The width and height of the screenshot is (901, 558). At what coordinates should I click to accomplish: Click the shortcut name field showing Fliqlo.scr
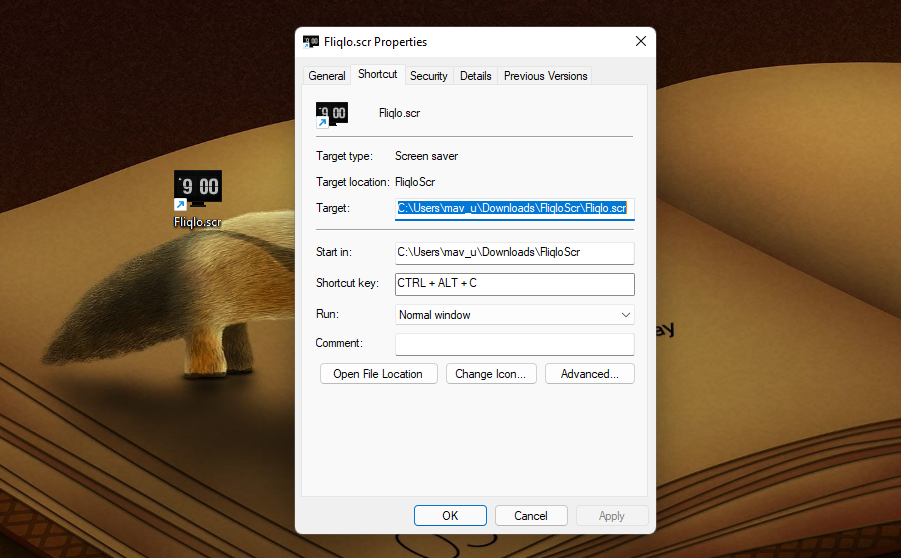click(x=400, y=113)
